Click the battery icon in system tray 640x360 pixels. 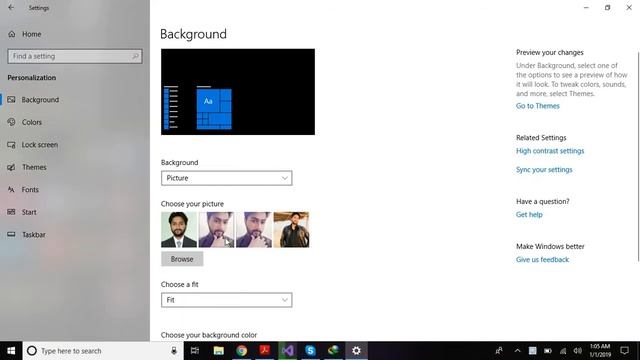(548, 351)
